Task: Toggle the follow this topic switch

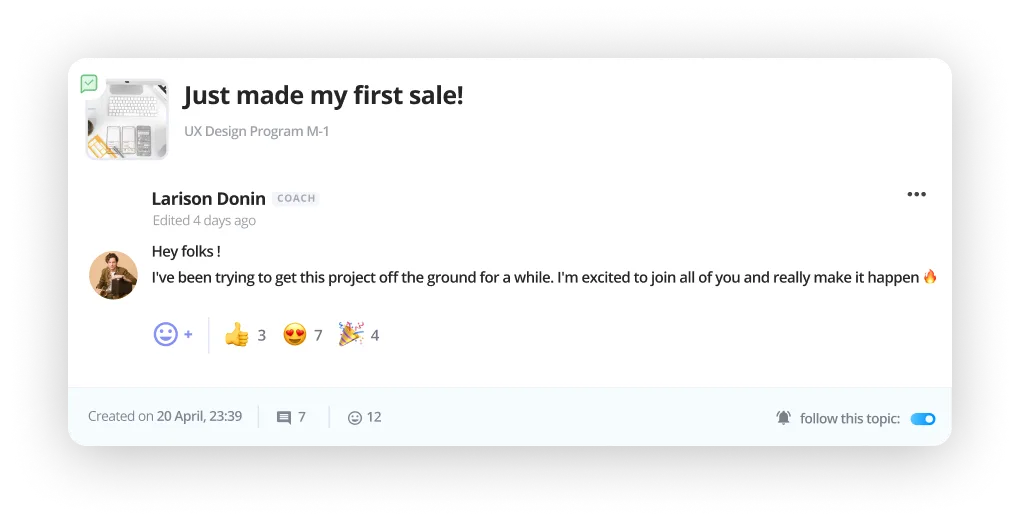Action: point(922,419)
